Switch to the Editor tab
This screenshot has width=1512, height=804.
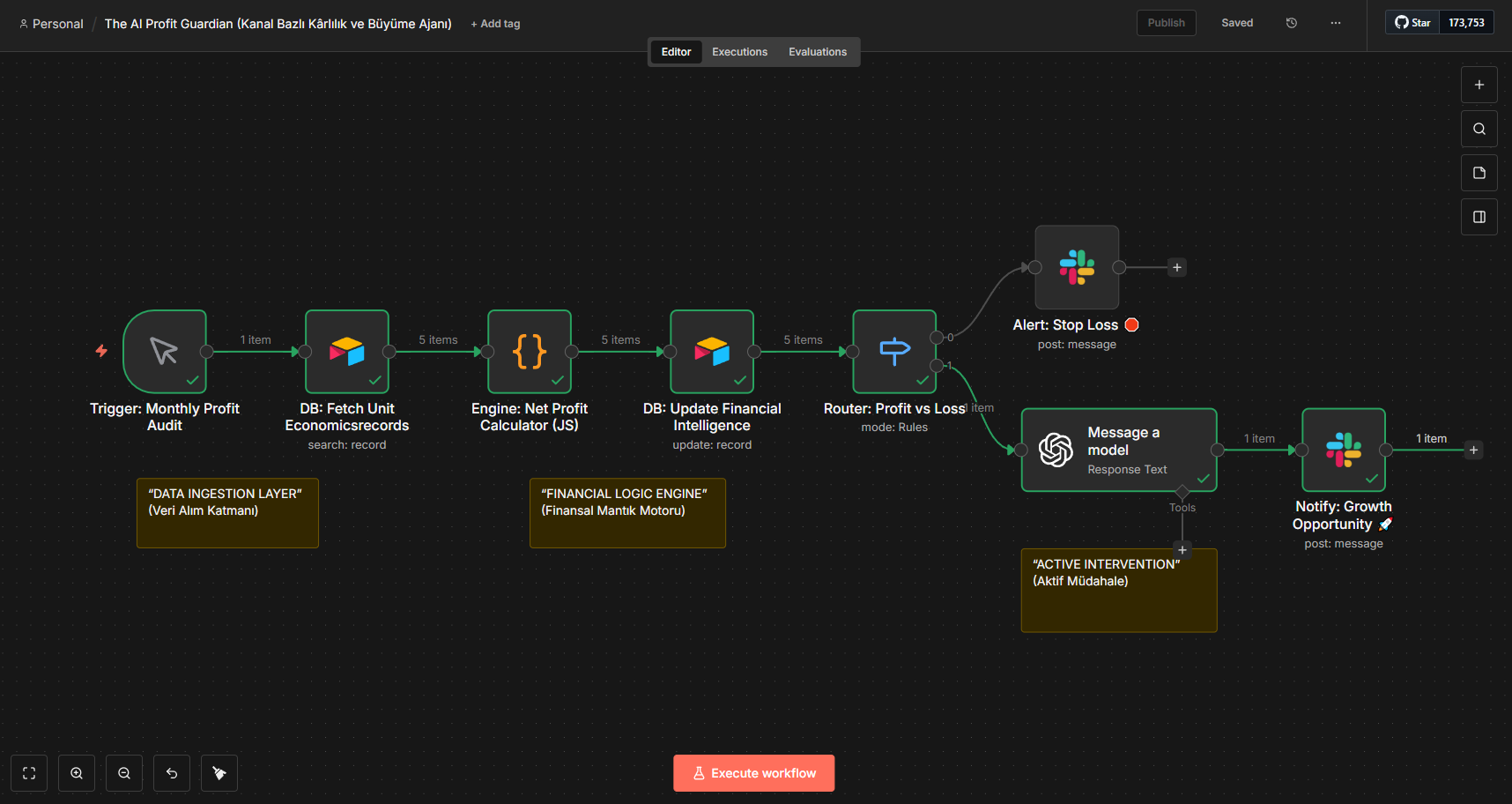click(676, 52)
